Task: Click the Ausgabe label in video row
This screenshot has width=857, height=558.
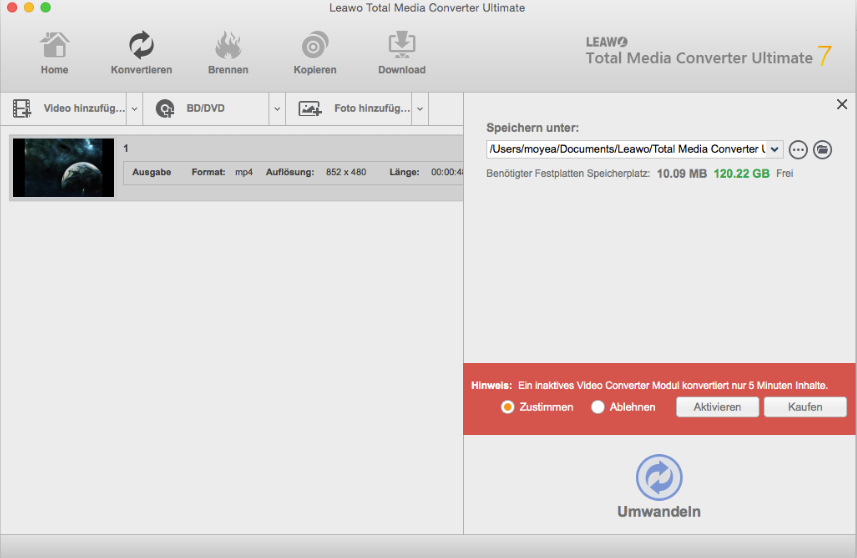Action: pos(151,172)
